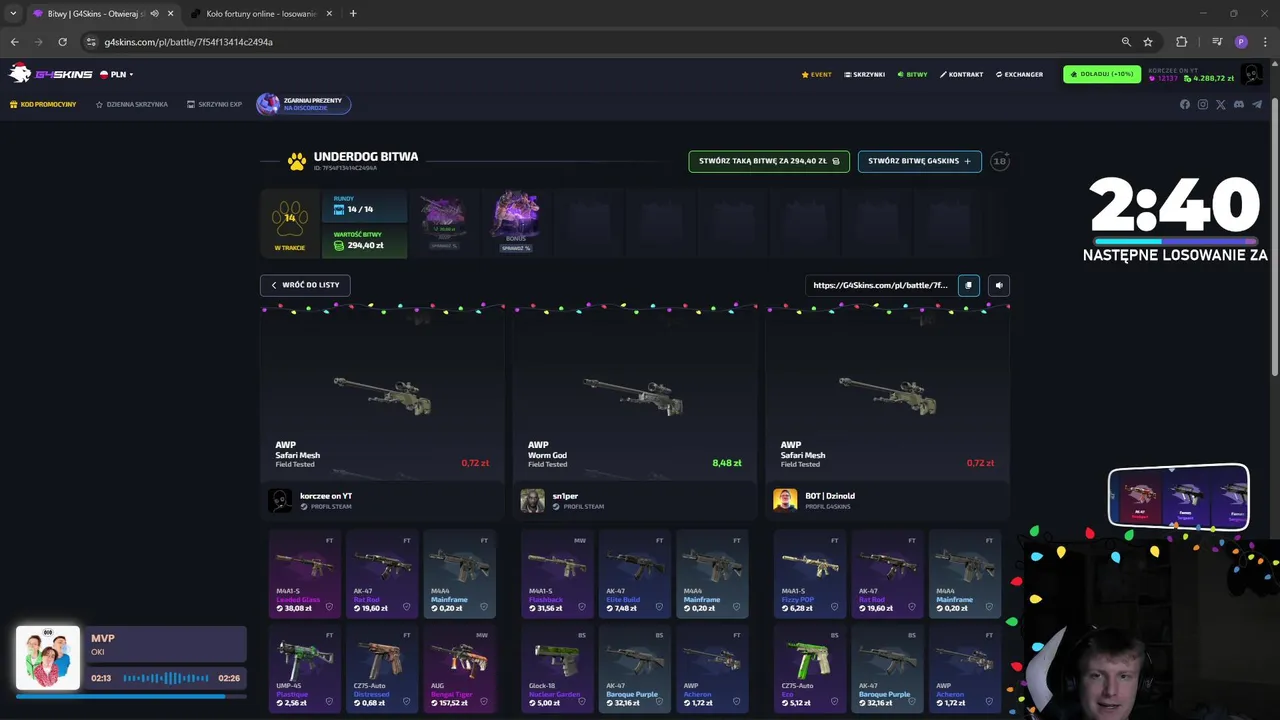Click STWÓRZ TAKĄ BITWĘ ZA 294,40 ZŁ
Viewport: 1280px width, 720px height.
(x=769, y=161)
